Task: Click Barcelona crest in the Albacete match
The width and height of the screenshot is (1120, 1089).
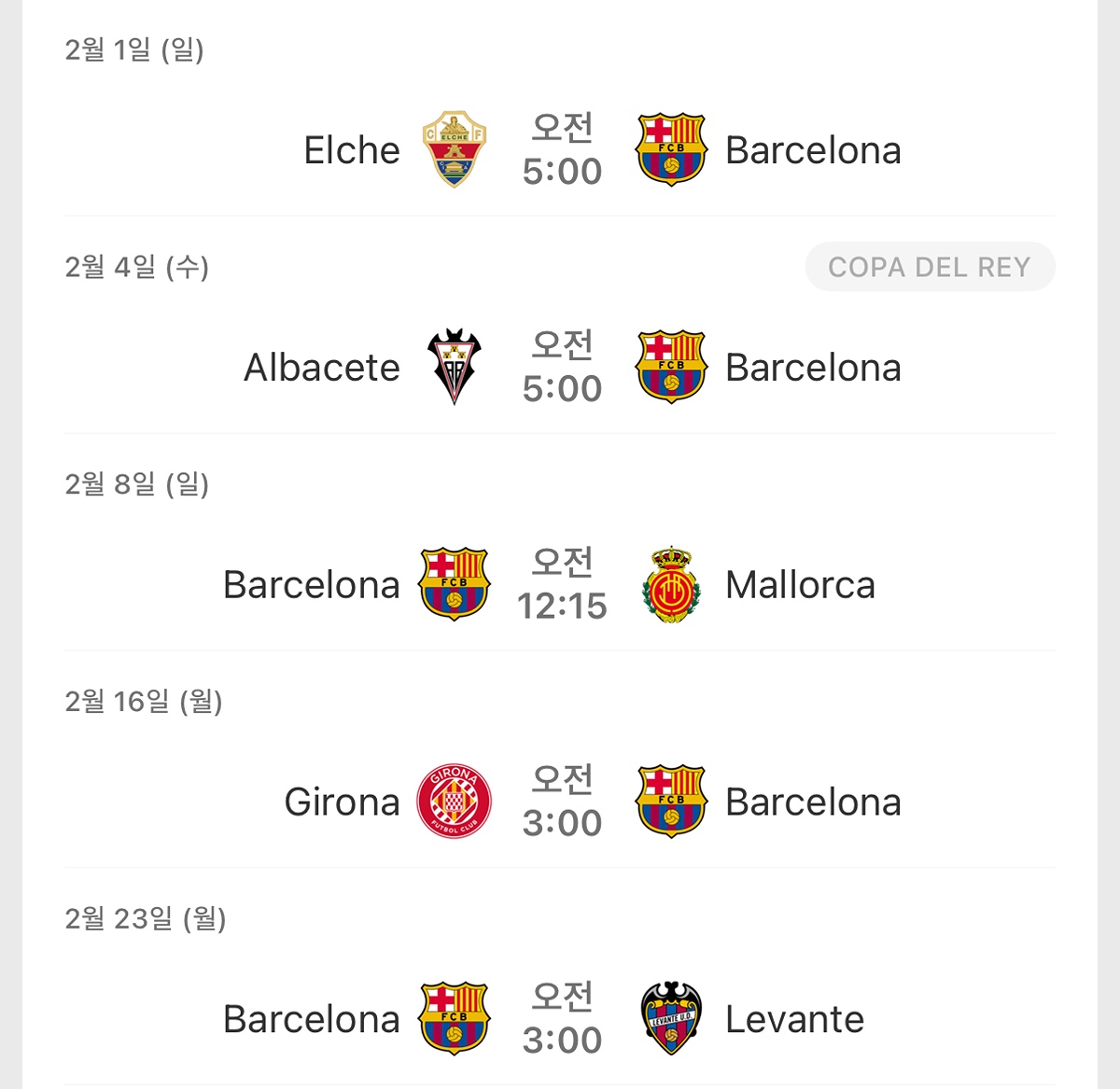Action: (670, 367)
